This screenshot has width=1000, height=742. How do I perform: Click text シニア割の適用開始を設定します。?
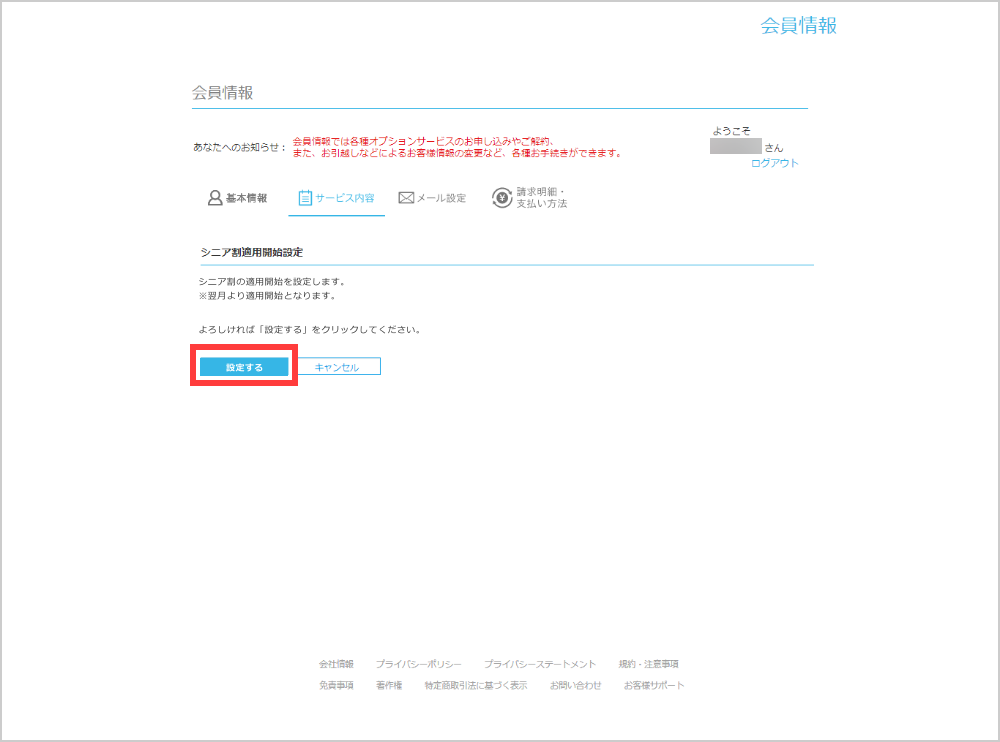pos(272,281)
